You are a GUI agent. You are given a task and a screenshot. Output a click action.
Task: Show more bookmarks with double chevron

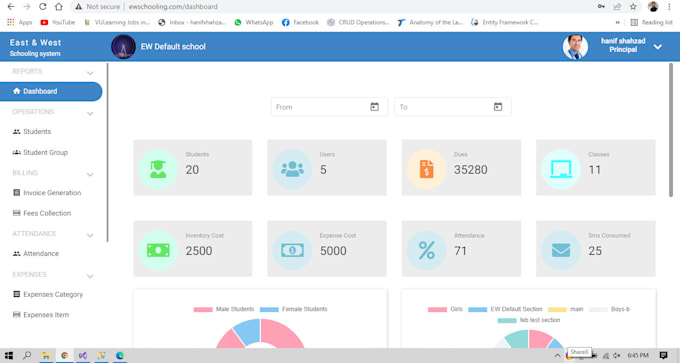tap(618, 22)
